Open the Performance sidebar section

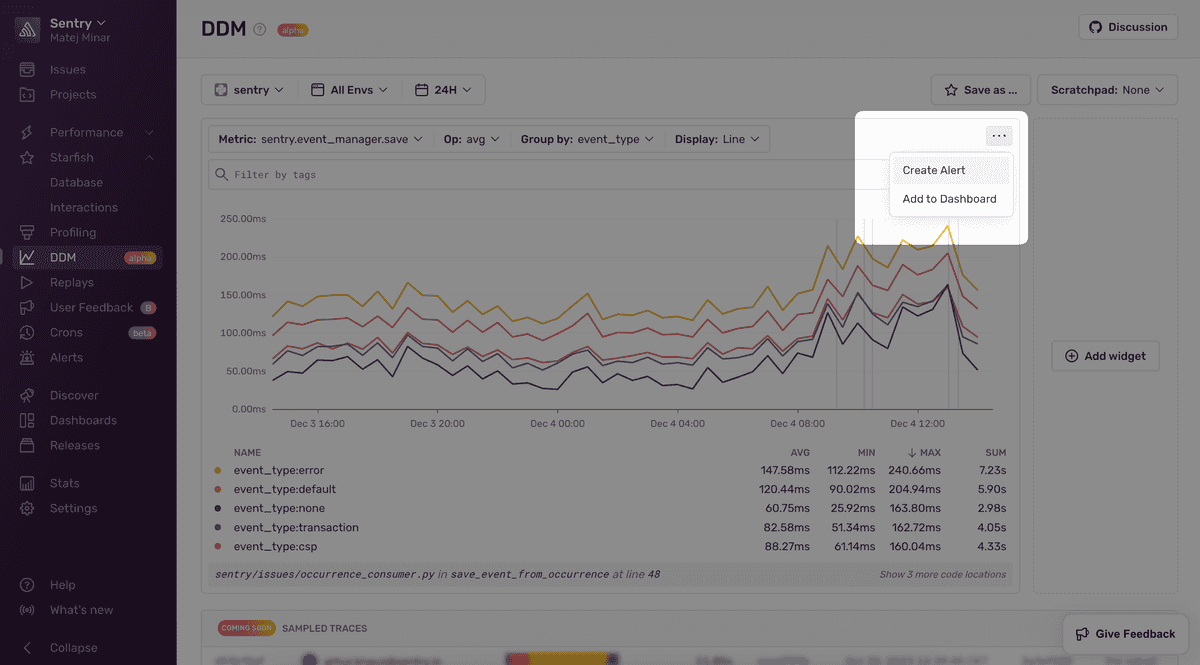coord(87,132)
